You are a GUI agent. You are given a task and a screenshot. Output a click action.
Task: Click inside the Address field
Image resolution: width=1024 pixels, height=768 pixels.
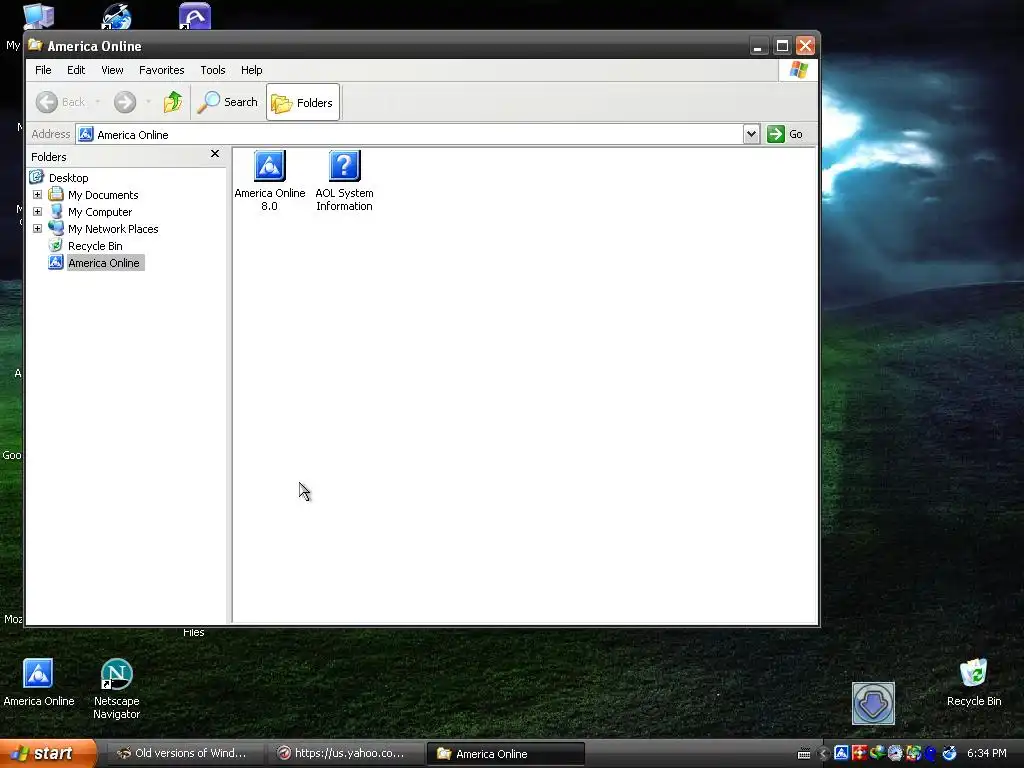(x=409, y=135)
